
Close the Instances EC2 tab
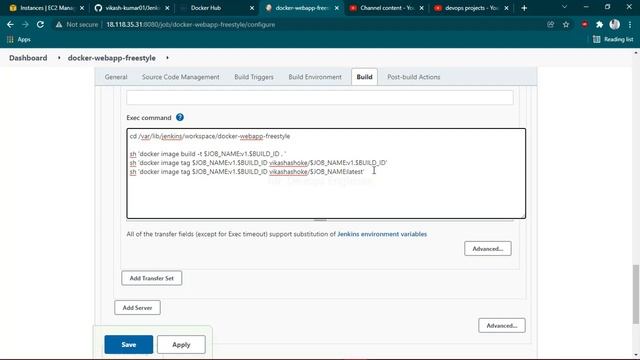click(x=82, y=8)
